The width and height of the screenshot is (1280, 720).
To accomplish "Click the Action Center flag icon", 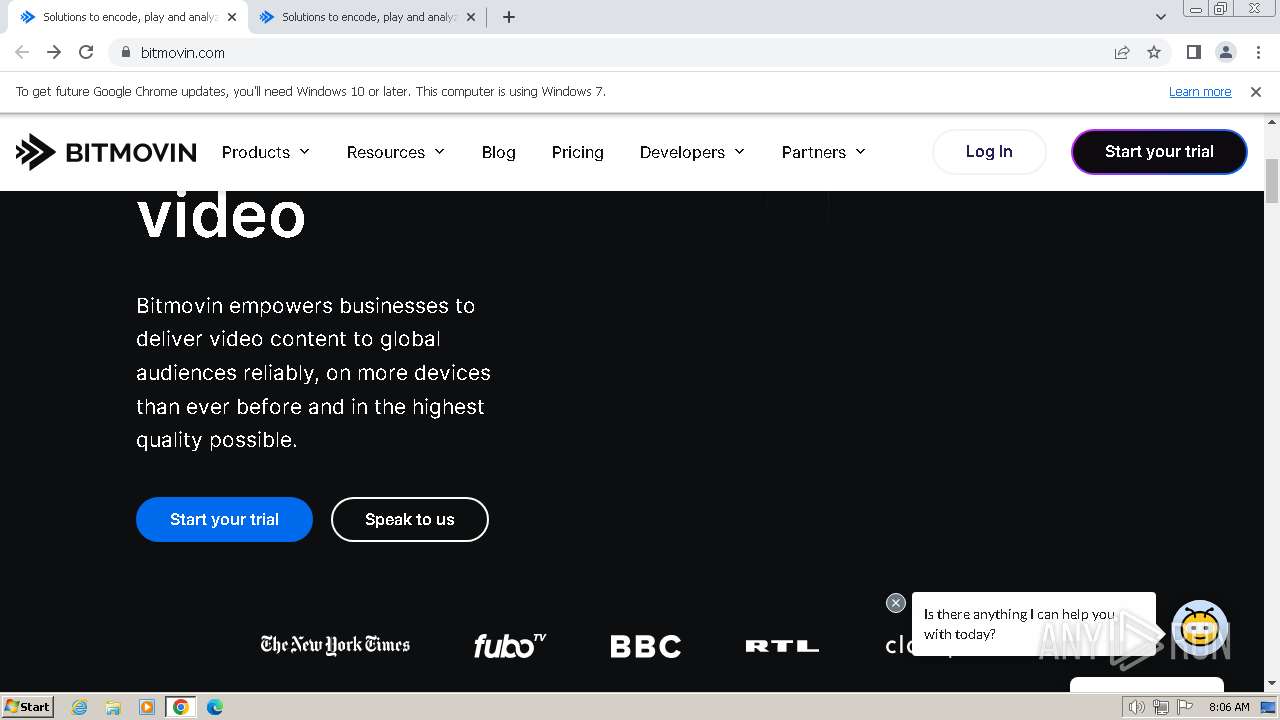I will click(x=1183, y=707).
